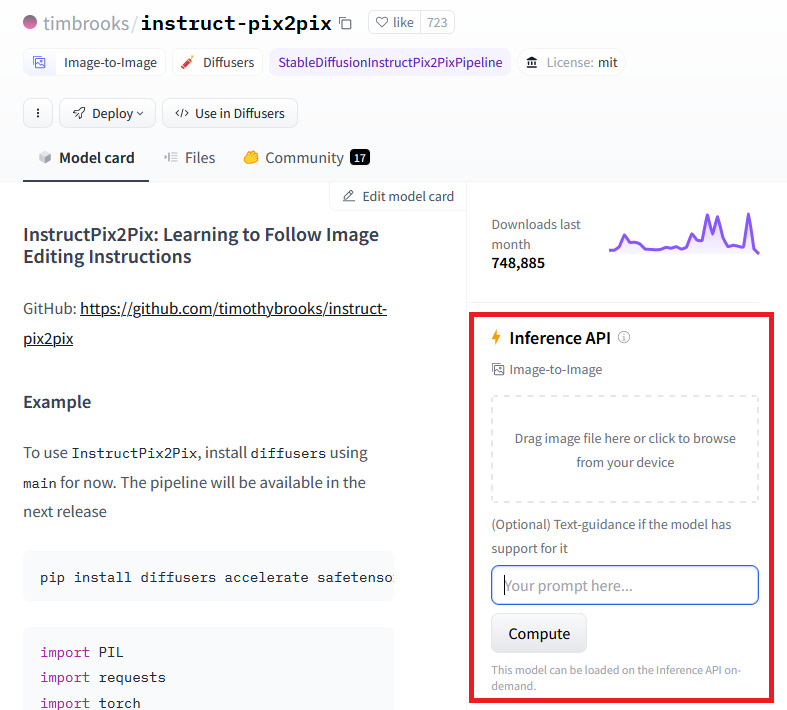Click the StableDiffusionInstructPix2PixPipeline tag
Image resolution: width=787 pixels, height=710 pixels.
click(390, 62)
